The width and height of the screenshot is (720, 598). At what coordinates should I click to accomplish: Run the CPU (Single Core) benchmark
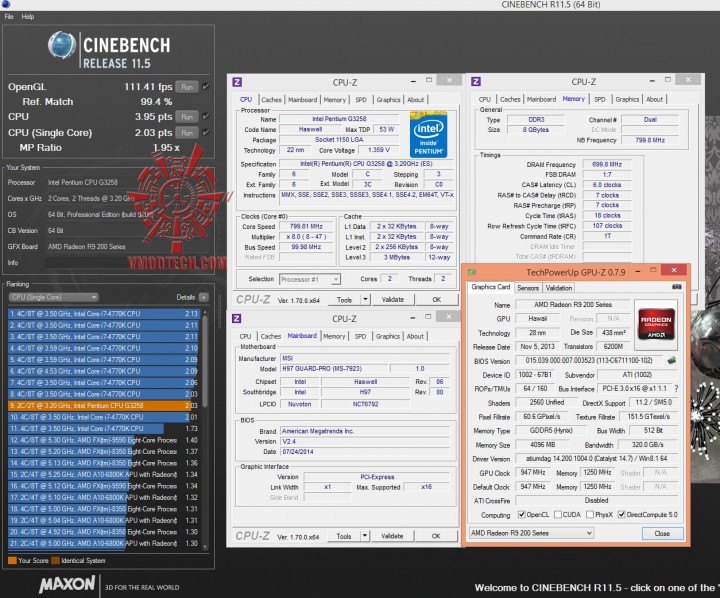tap(187, 133)
